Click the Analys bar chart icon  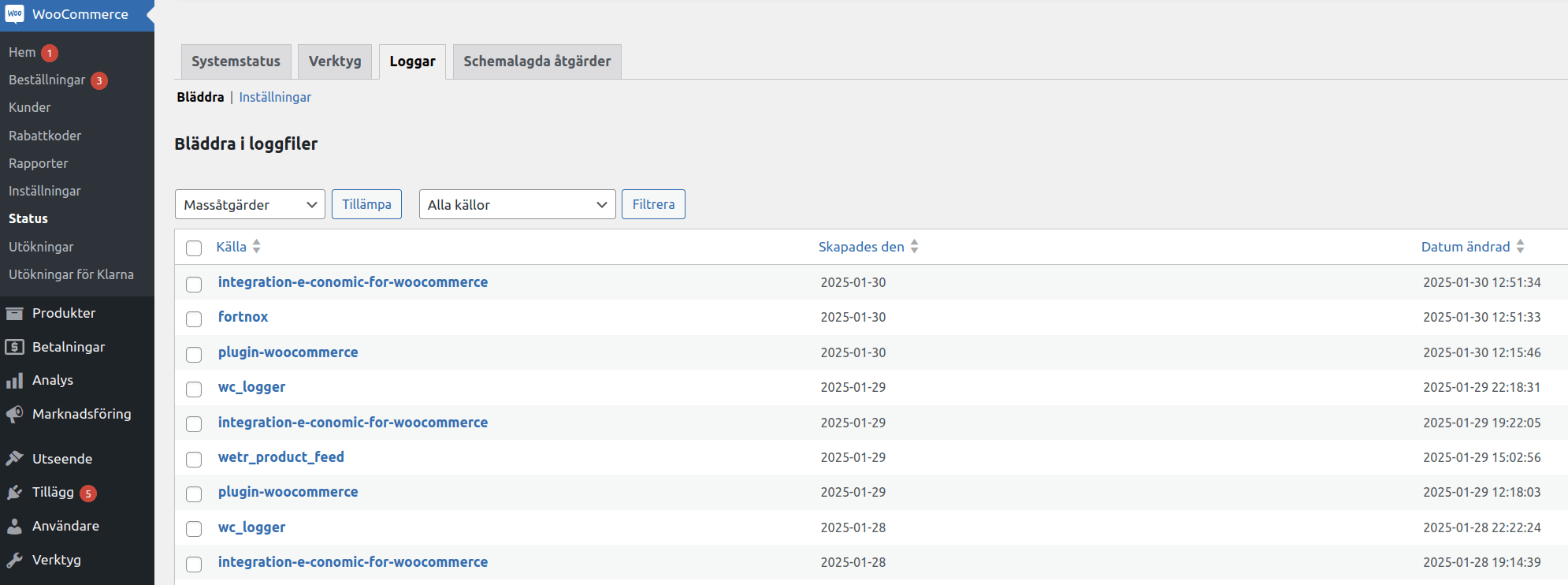click(x=14, y=381)
